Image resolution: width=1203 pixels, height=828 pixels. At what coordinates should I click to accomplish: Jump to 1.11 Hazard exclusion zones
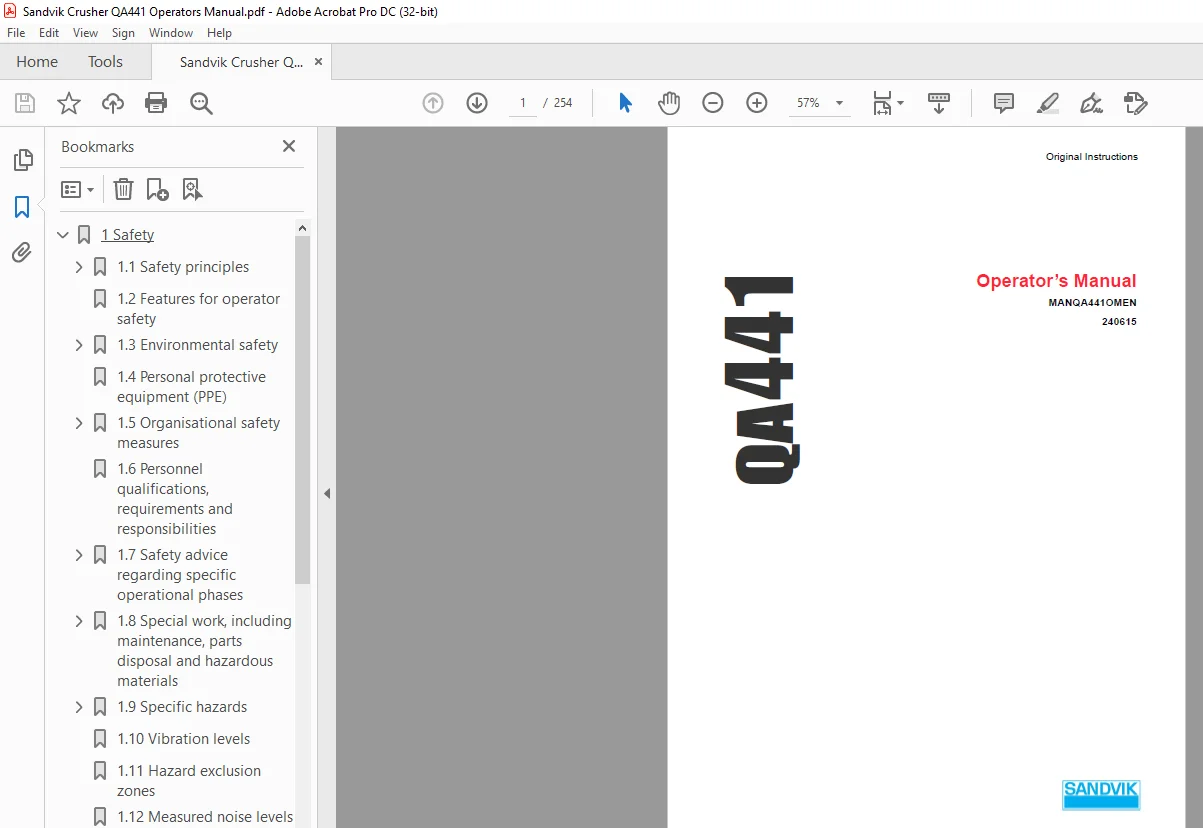[x=188, y=781]
